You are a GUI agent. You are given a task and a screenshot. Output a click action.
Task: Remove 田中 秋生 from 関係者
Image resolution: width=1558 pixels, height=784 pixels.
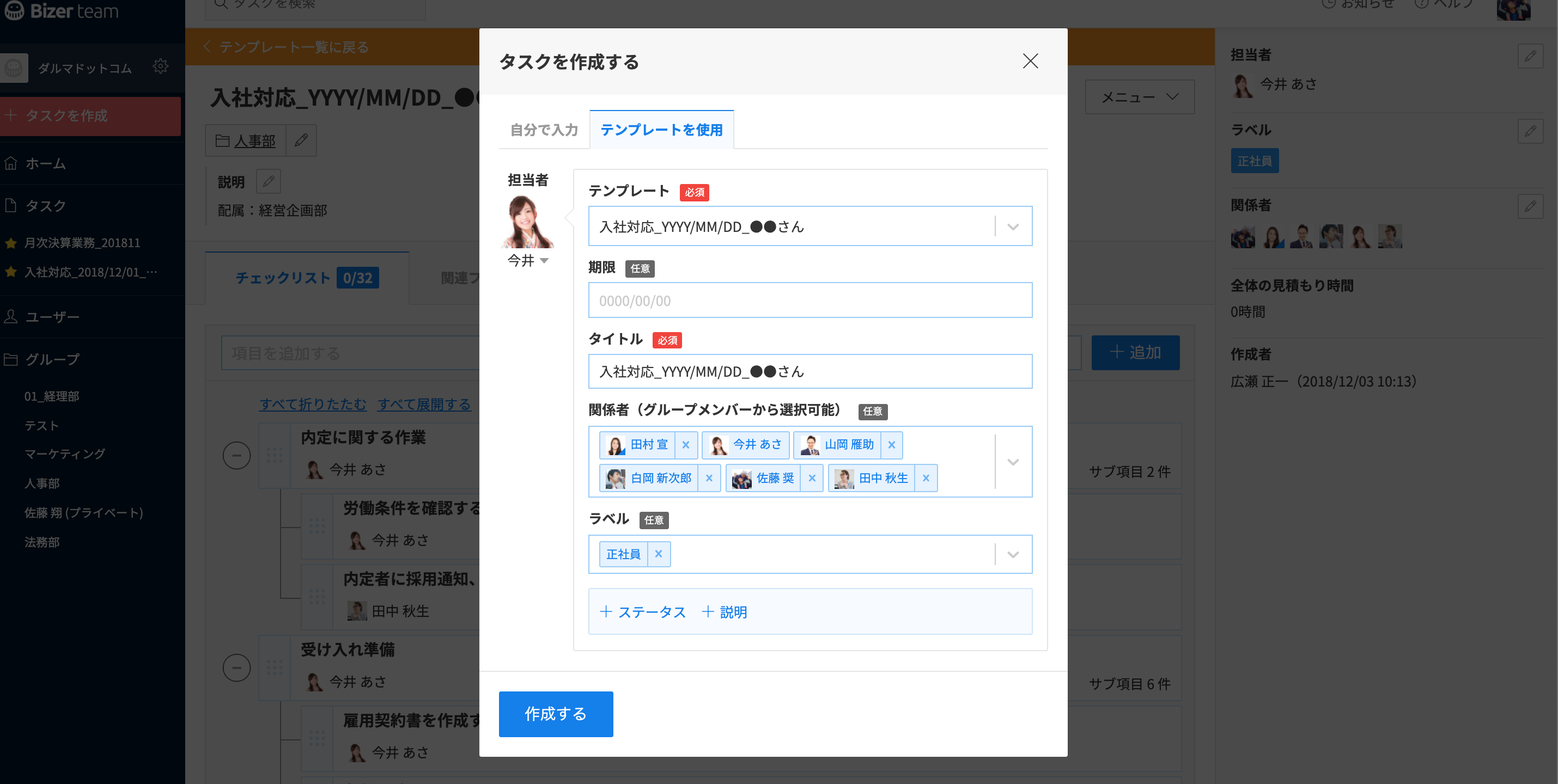coord(926,478)
